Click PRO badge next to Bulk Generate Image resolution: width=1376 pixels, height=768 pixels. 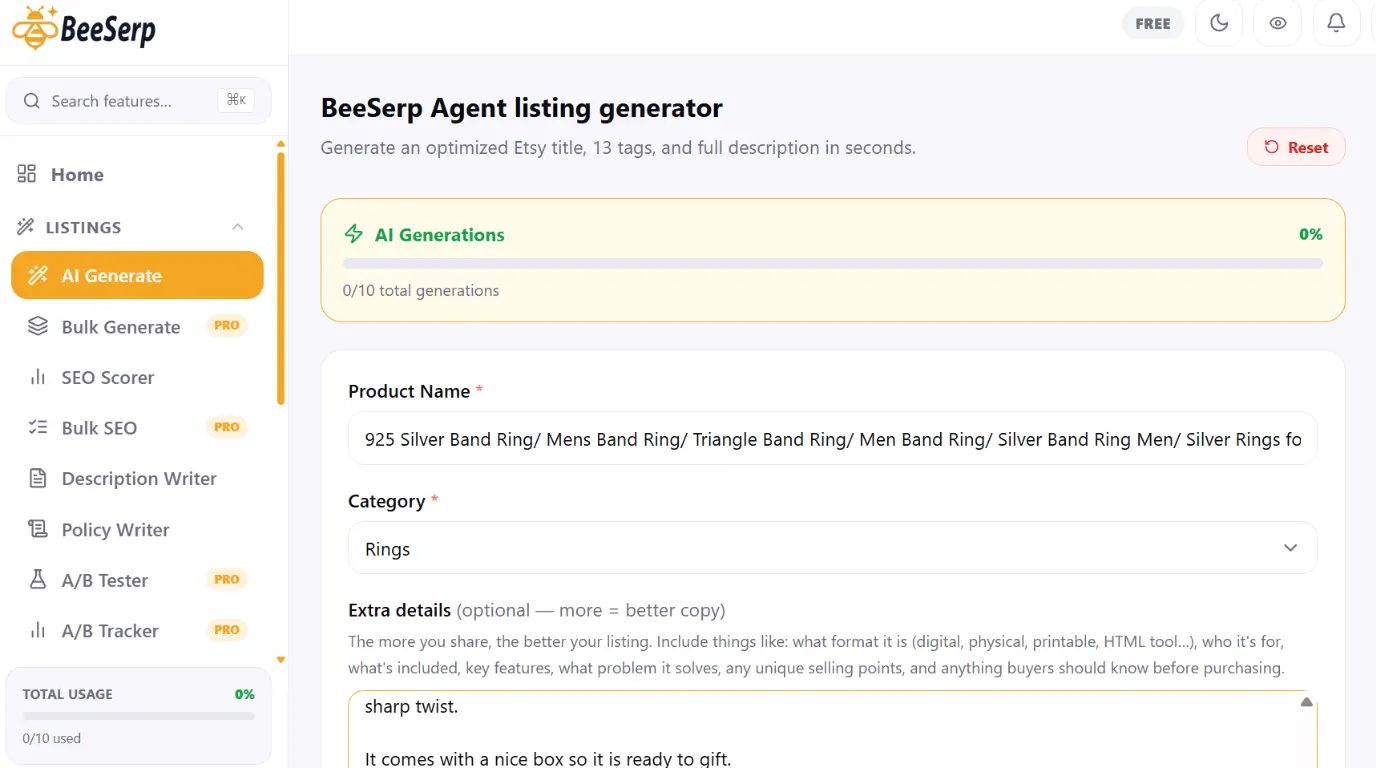[227, 325]
